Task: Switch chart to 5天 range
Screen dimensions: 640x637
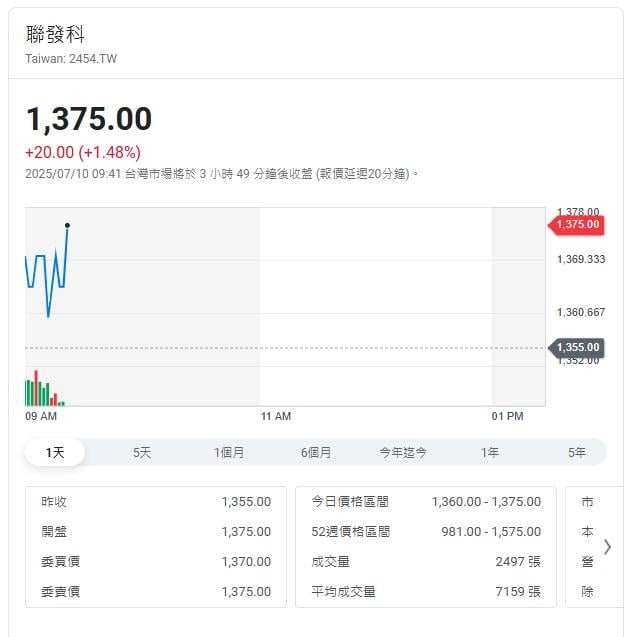Action: pyautogui.click(x=142, y=452)
